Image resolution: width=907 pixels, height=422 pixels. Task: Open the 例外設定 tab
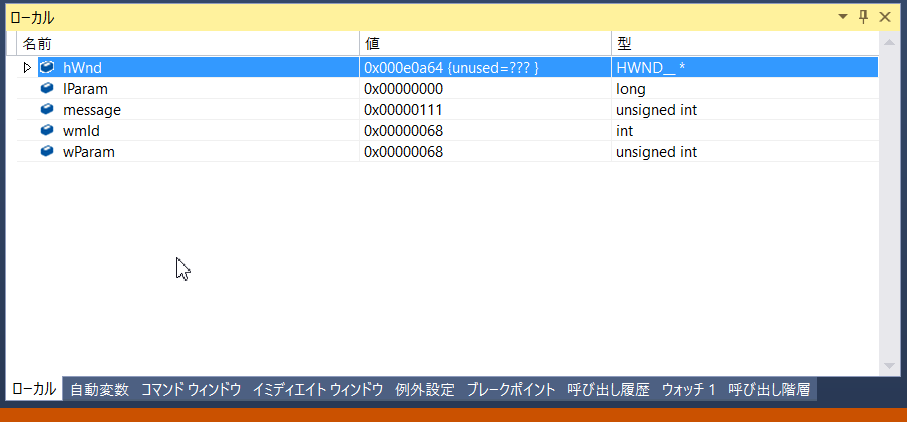coord(424,390)
